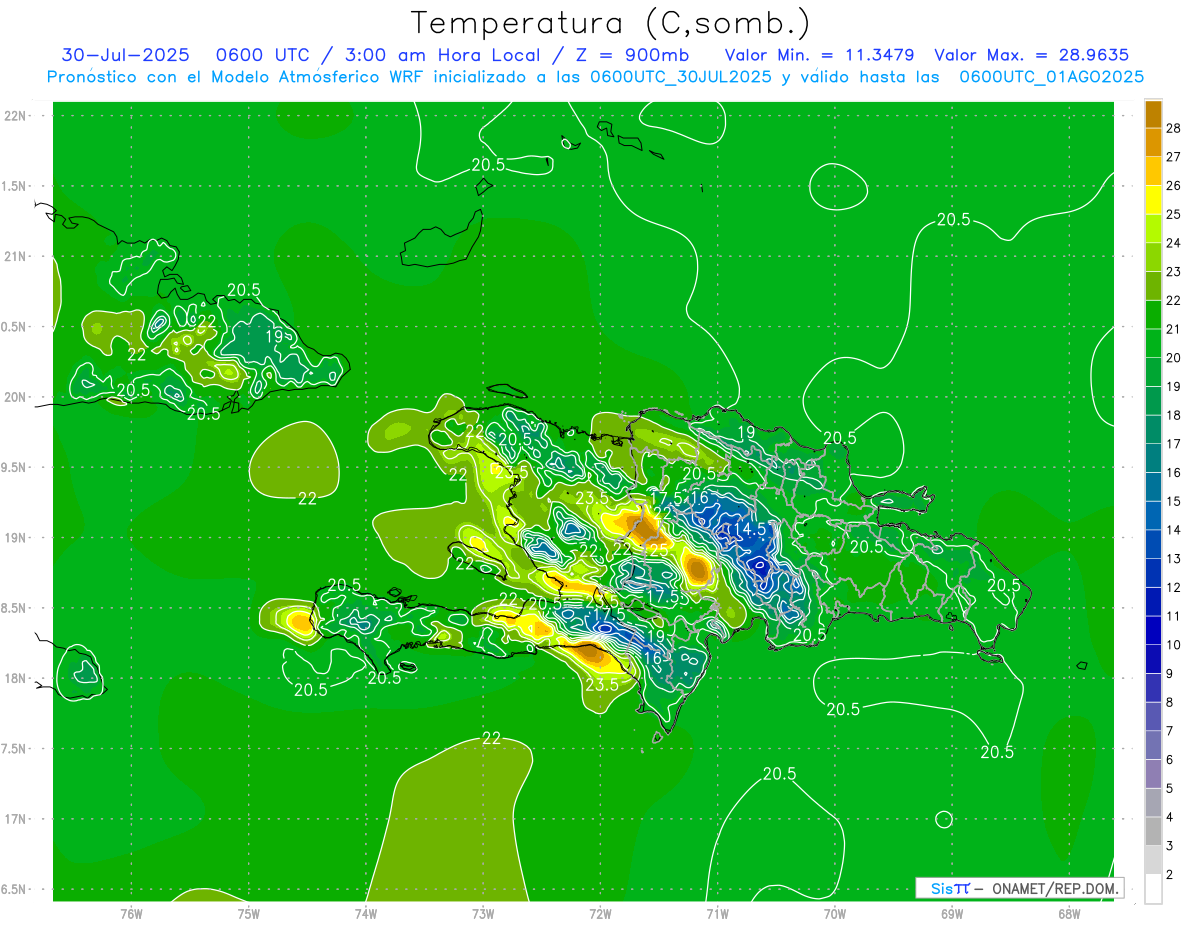Click the "74W" longitude axis label

pyautogui.click(x=366, y=913)
